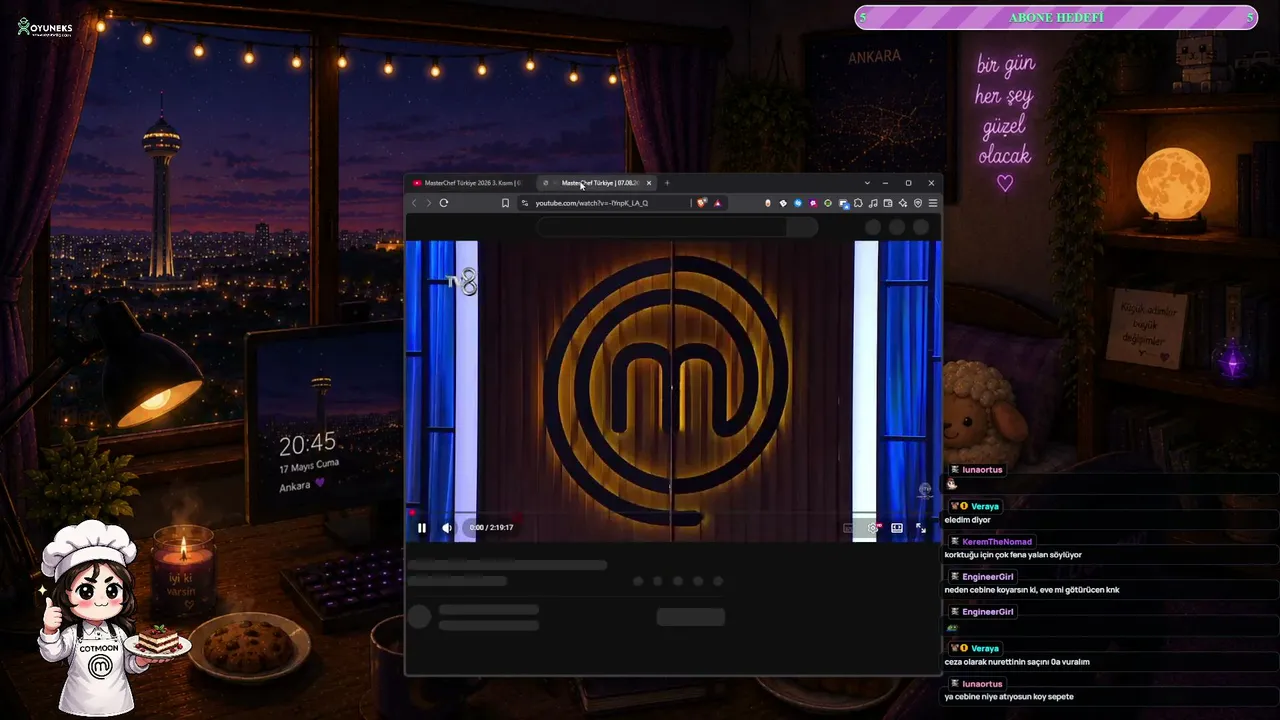This screenshot has width=1280, height=720.
Task: Click the message "korktuğu için çok fena yalan söylüyor"
Action: tap(1013, 555)
